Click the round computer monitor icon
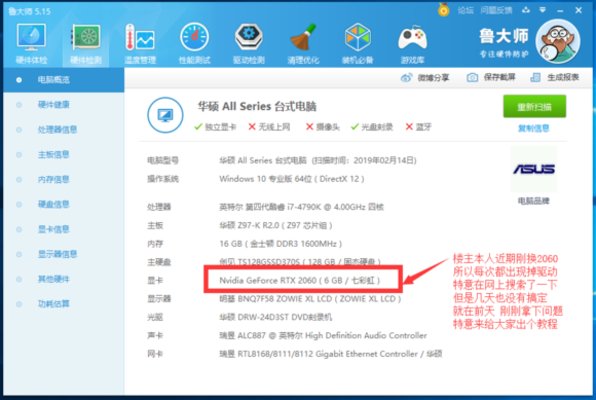The height and width of the screenshot is (400, 596). (165, 115)
